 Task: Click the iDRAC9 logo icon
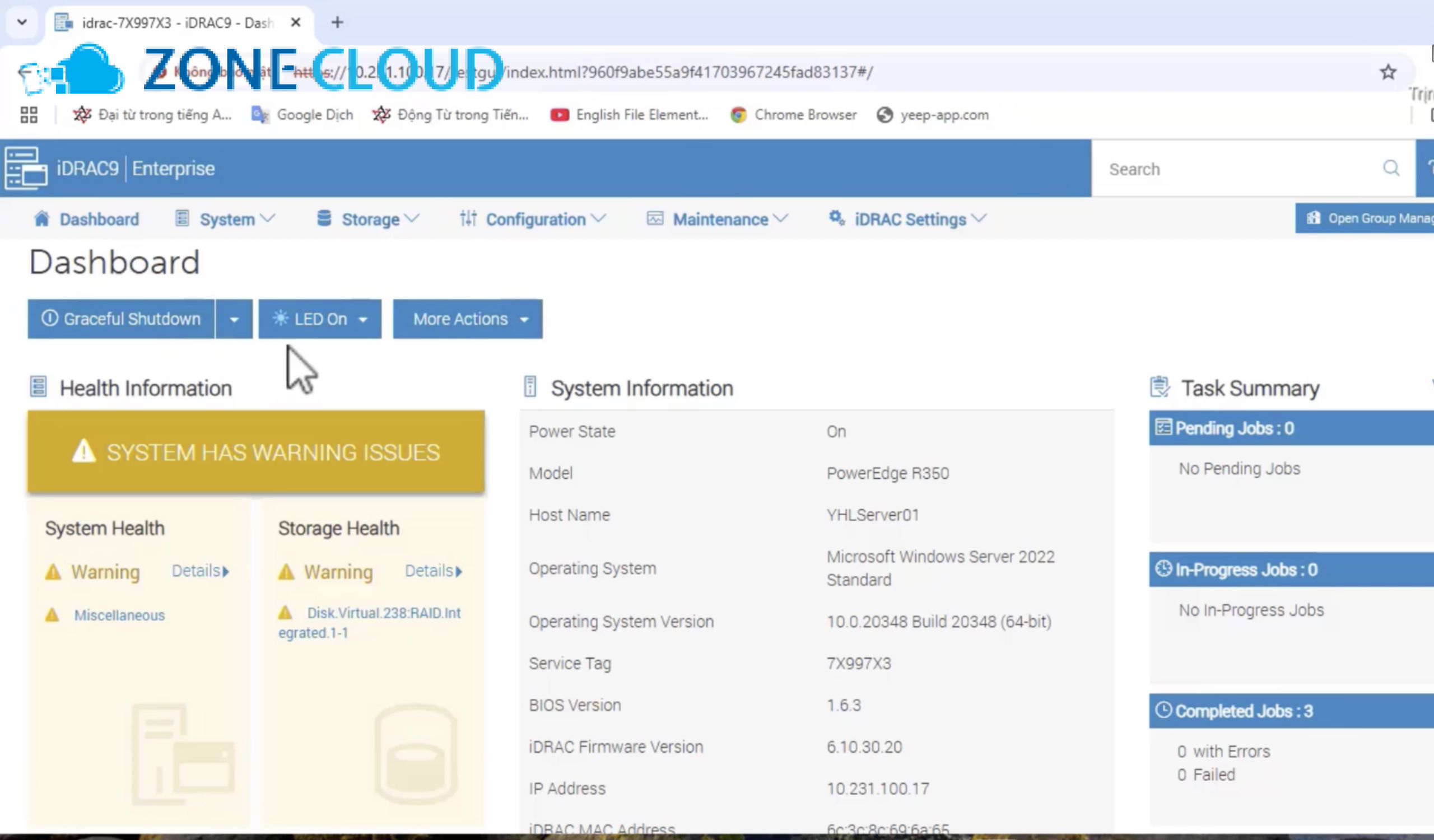pyautogui.click(x=26, y=169)
